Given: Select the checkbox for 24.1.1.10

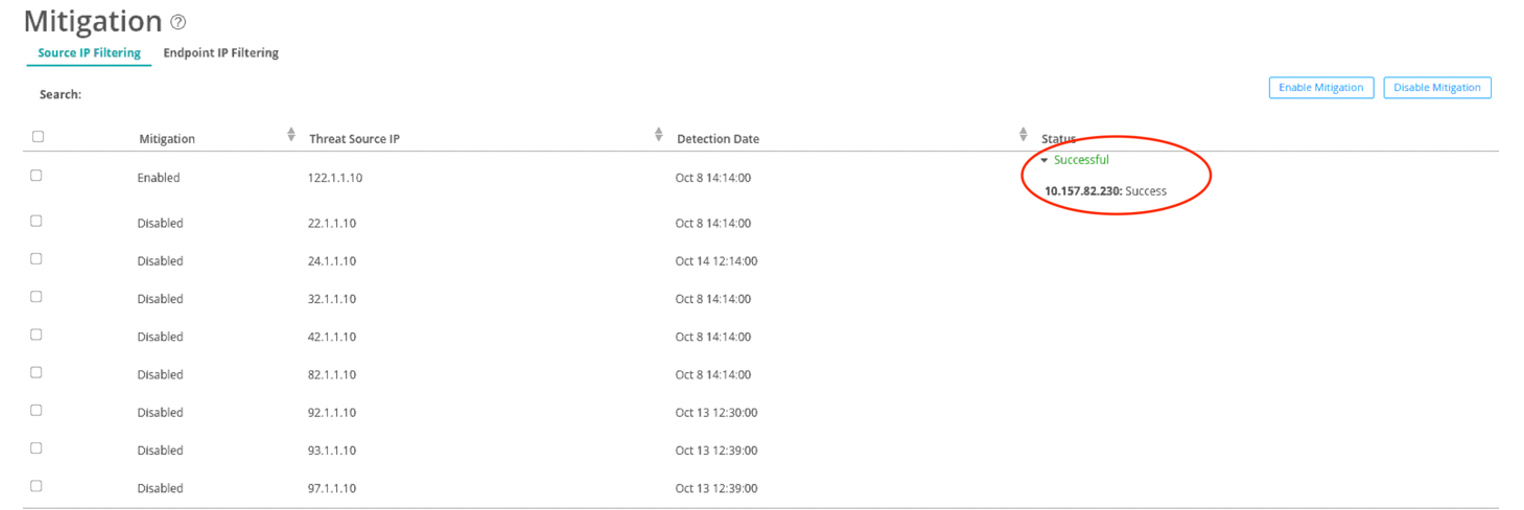Looking at the screenshot, I should pos(36,258).
